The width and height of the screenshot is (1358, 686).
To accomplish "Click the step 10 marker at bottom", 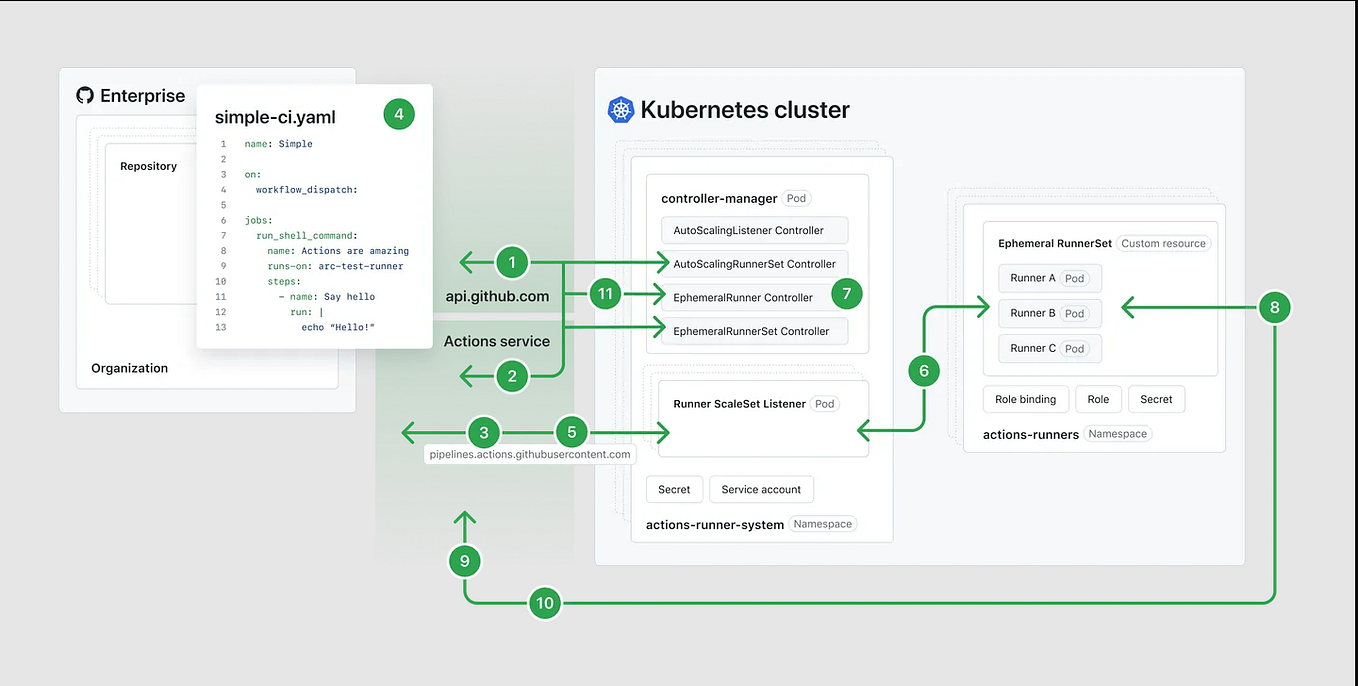I will click(545, 603).
